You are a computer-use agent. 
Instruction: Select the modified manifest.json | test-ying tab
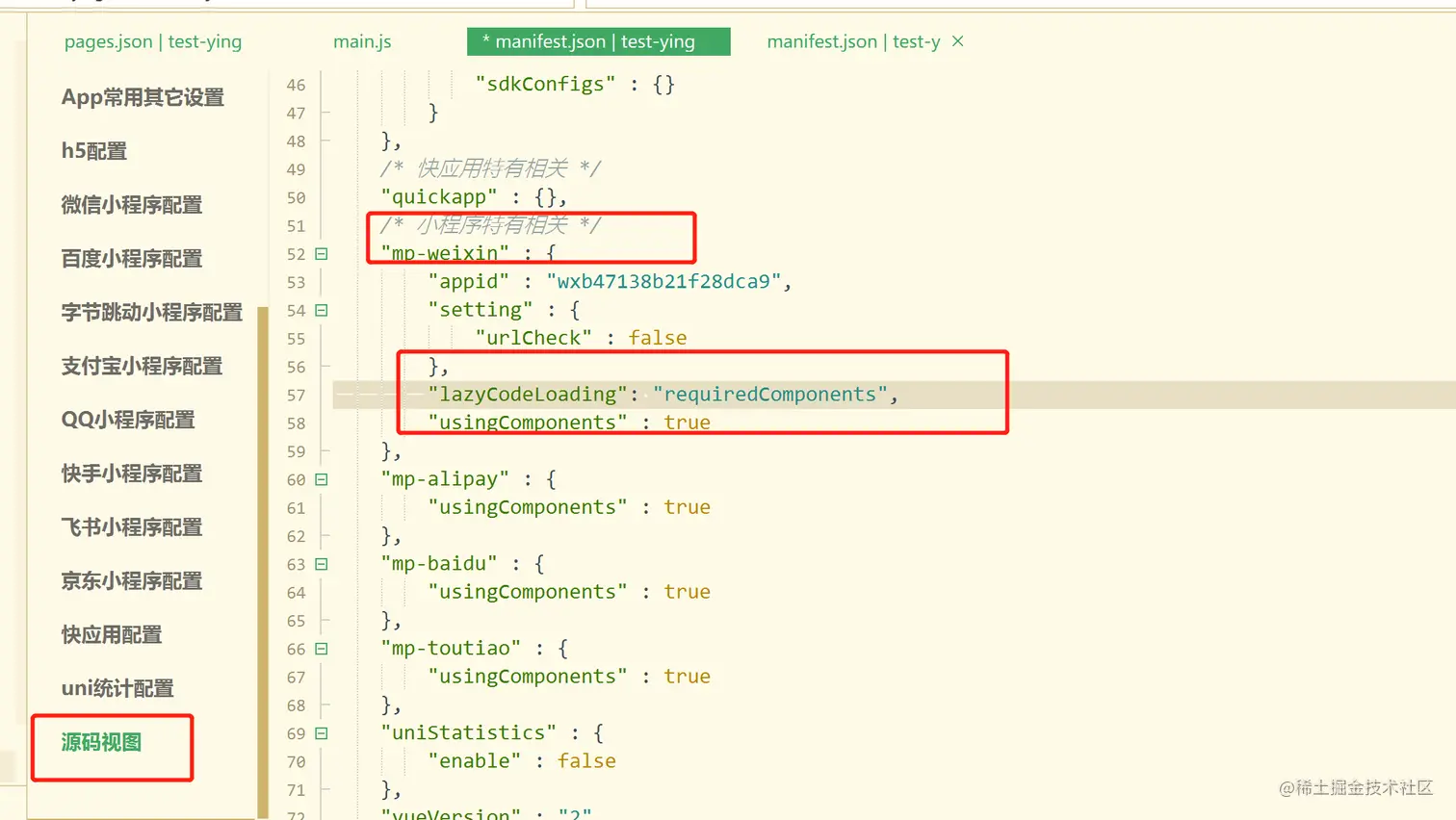pos(598,41)
